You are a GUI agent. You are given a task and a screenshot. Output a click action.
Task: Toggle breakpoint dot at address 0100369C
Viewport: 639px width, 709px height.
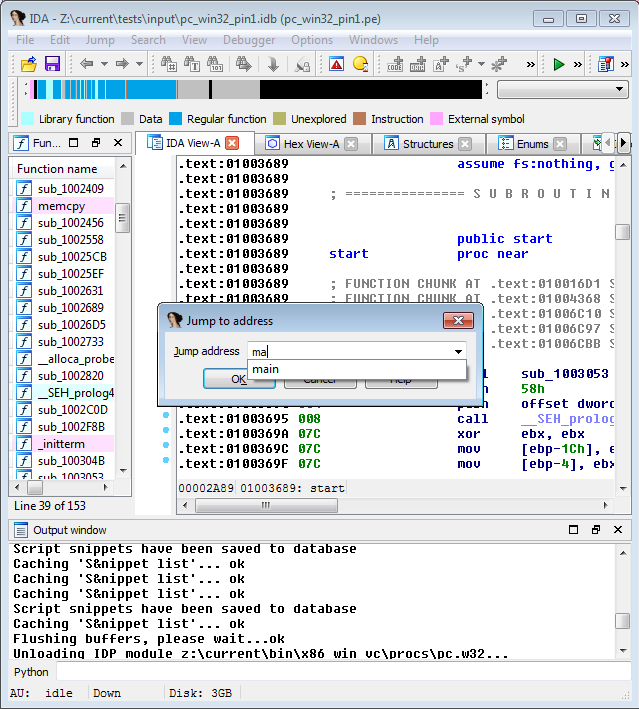(166, 445)
